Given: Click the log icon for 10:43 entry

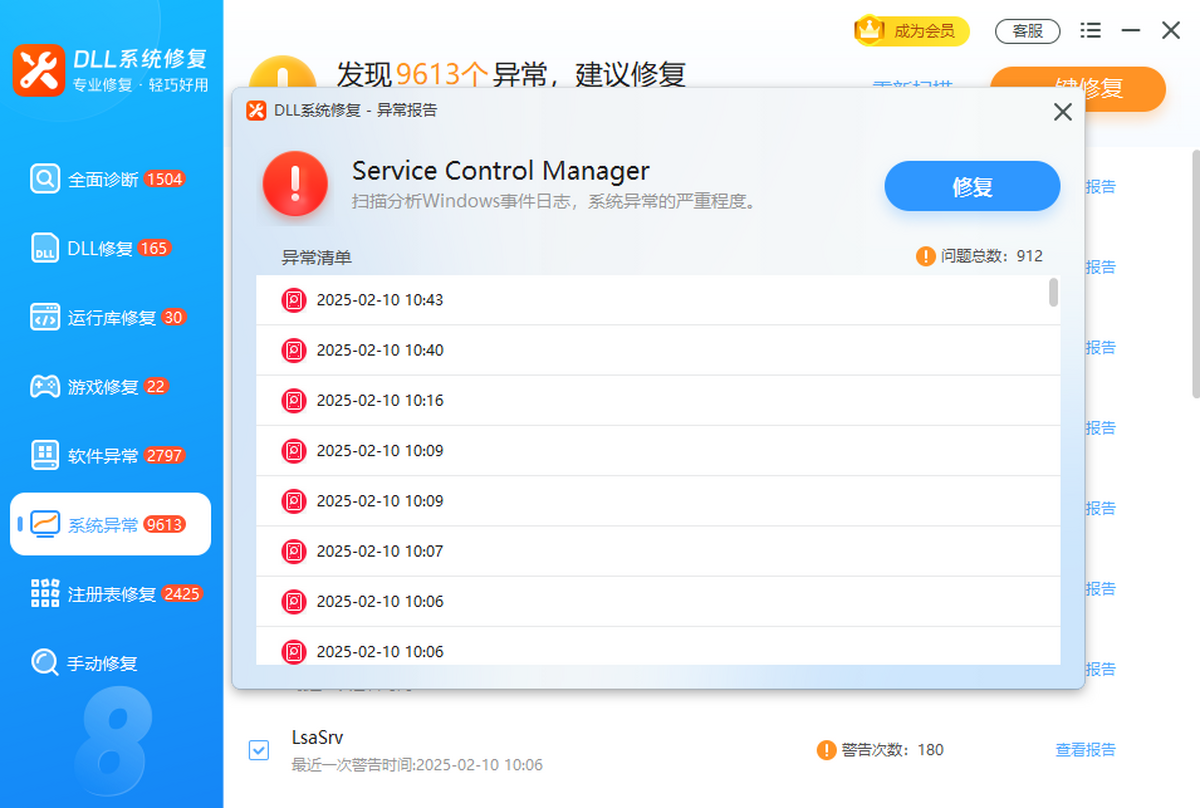Looking at the screenshot, I should tap(294, 300).
